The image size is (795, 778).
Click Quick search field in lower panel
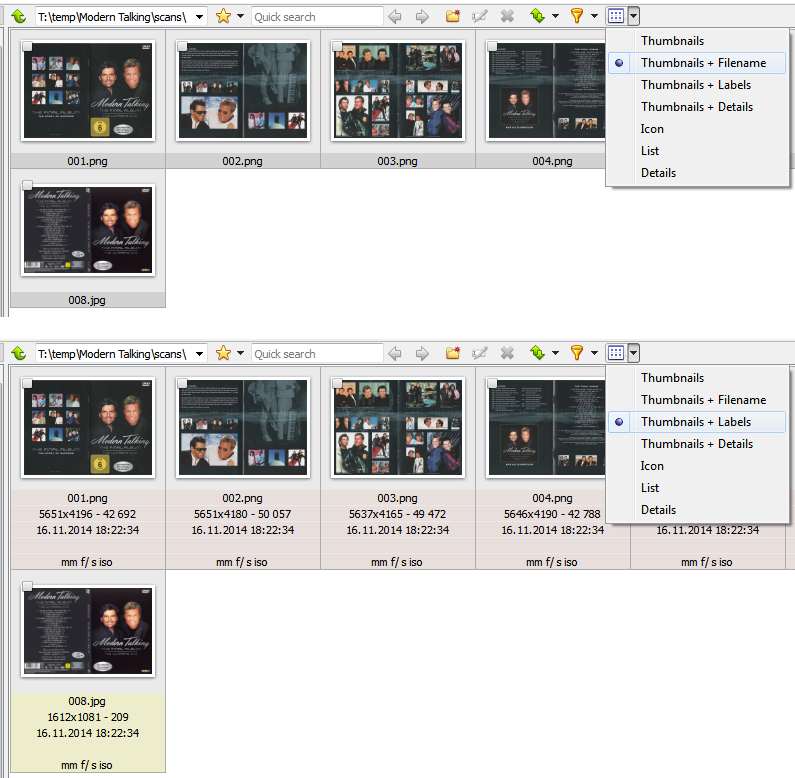(x=317, y=353)
